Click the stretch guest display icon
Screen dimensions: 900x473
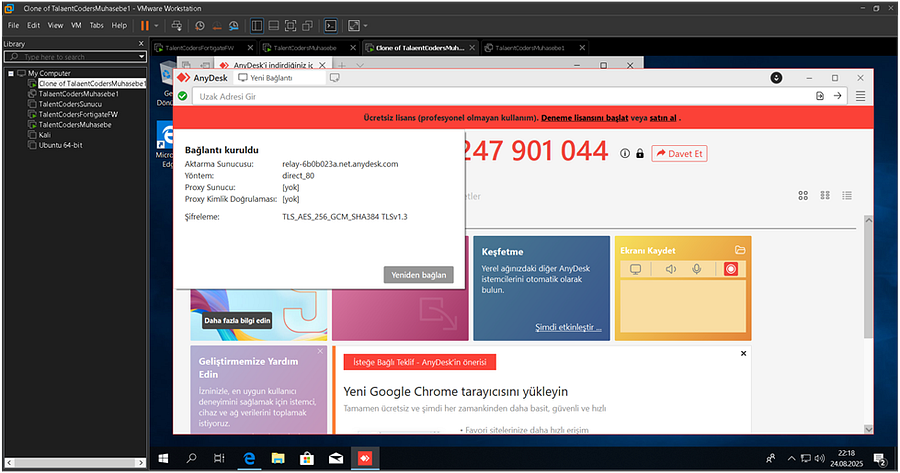354,26
